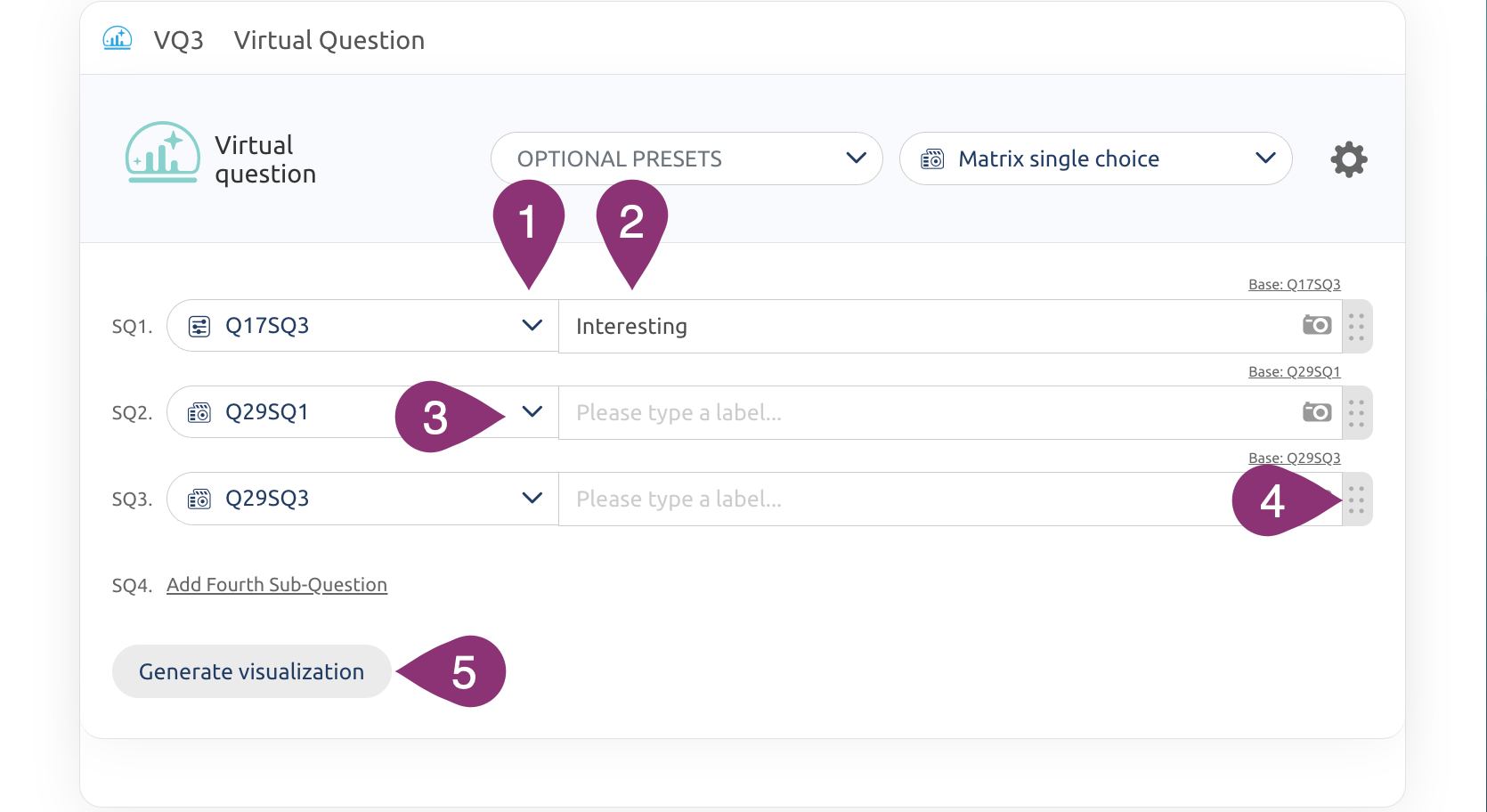The width and height of the screenshot is (1487, 812).
Task: Grab the drag handle of SQ1 row
Action: 1356,327
